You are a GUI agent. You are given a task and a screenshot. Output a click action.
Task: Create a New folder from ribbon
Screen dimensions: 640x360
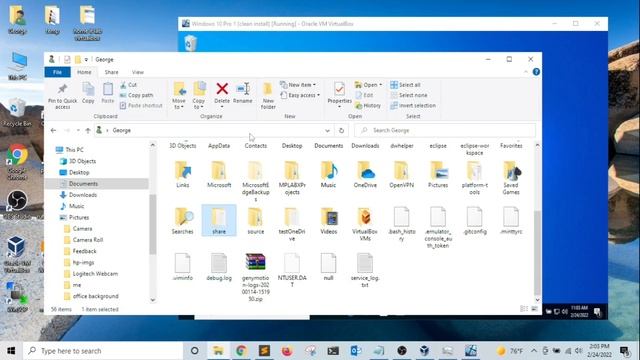(268, 96)
